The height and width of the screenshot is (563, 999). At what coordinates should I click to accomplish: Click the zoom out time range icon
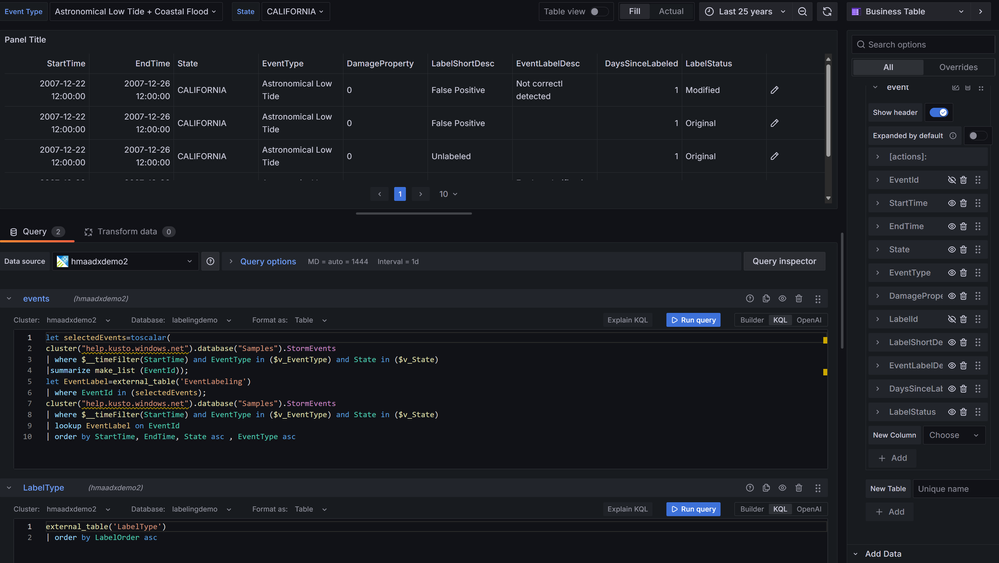tap(802, 11)
